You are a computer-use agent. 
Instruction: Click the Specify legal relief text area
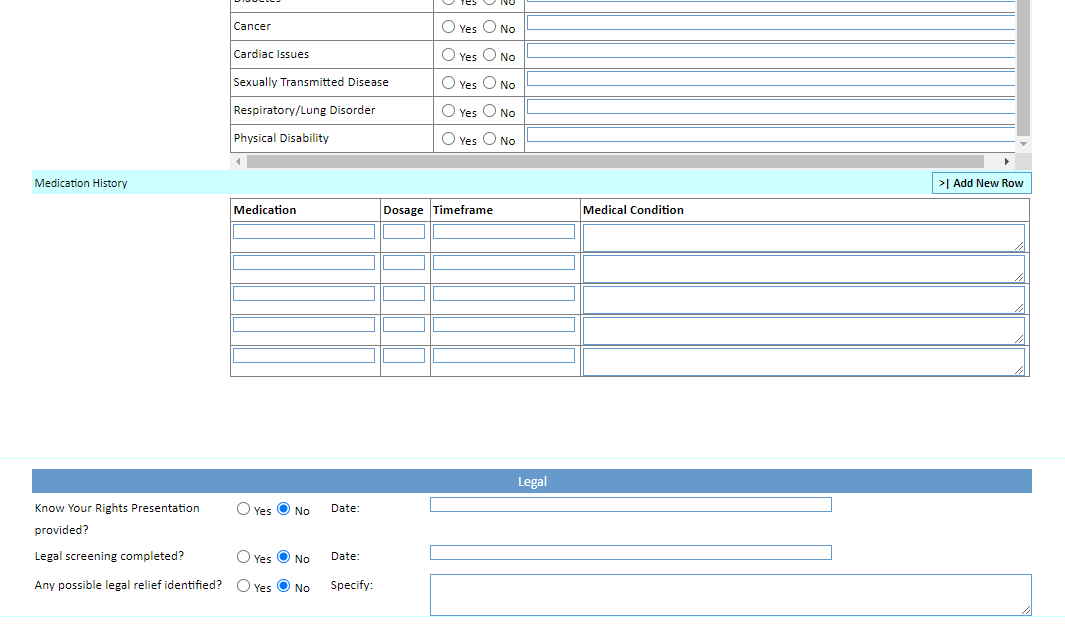tap(730, 594)
